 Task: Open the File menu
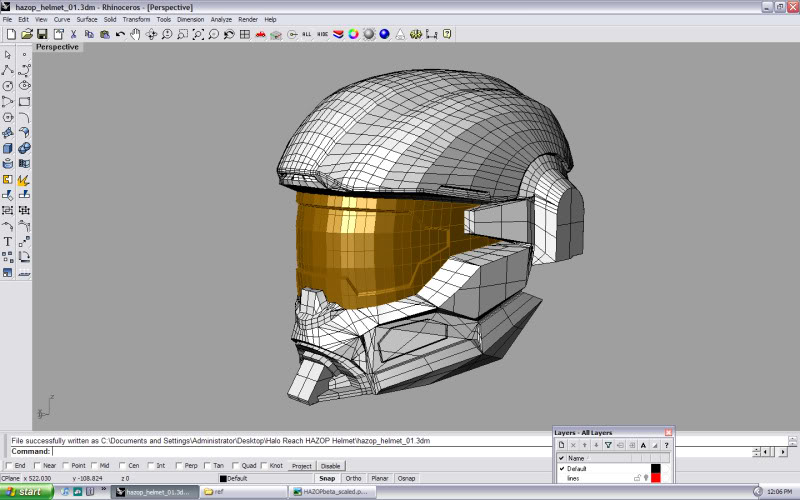7,19
